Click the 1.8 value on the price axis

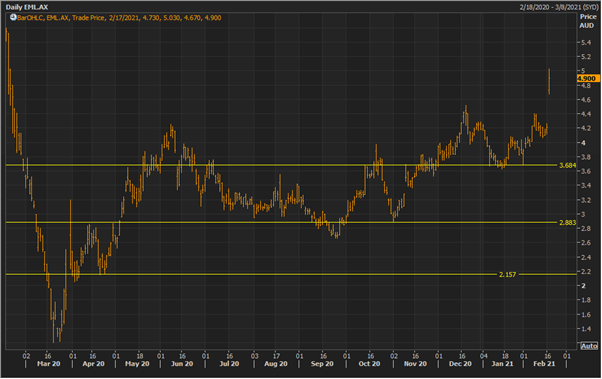586,300
